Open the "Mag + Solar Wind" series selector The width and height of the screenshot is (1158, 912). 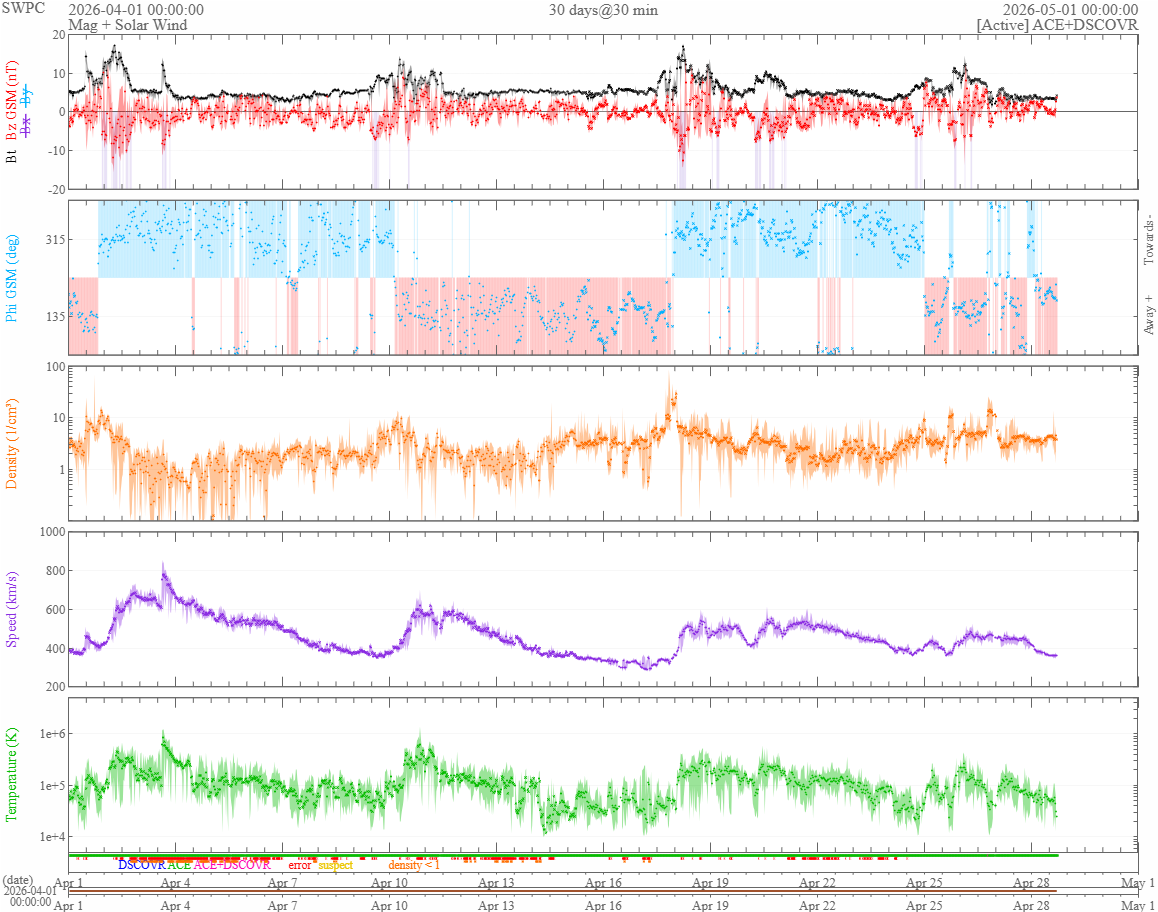(128, 24)
